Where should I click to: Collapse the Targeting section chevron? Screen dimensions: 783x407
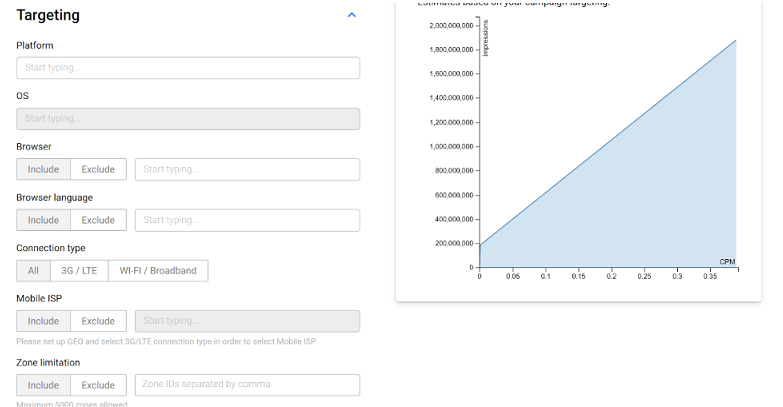(352, 15)
